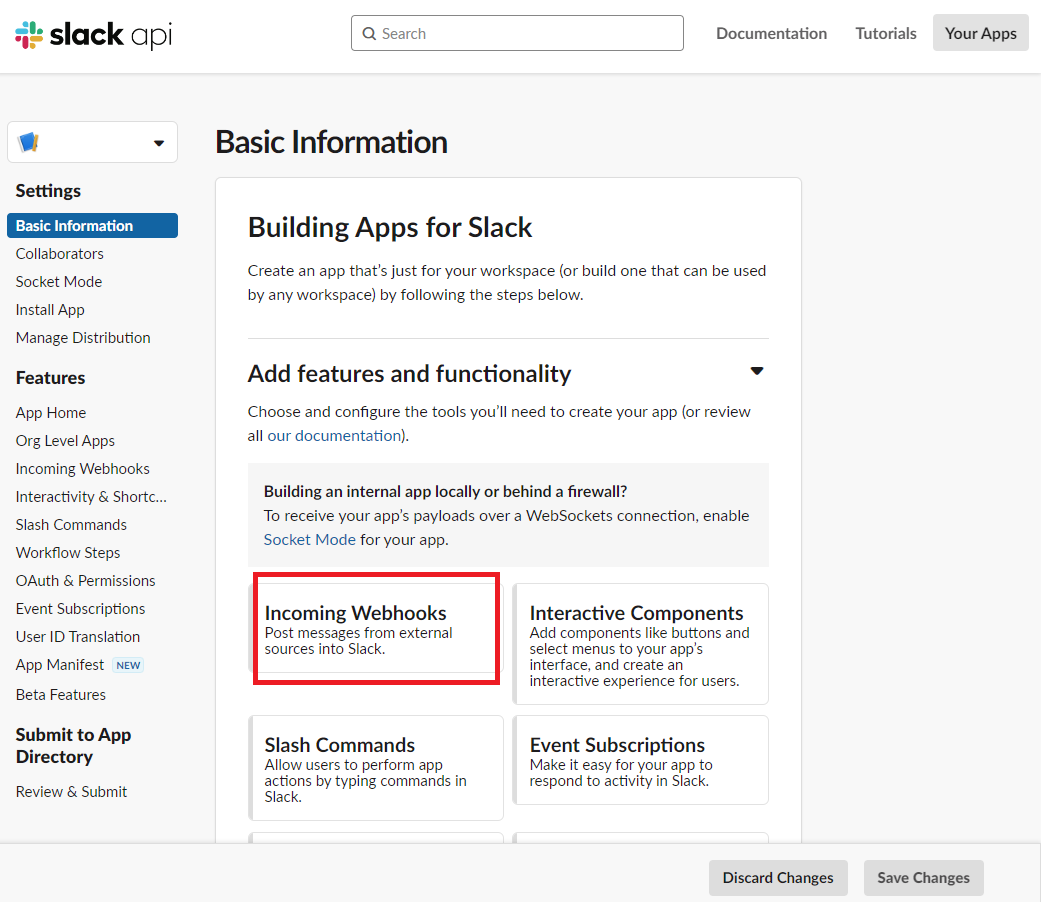Click the app icon in the selector

pos(29,143)
